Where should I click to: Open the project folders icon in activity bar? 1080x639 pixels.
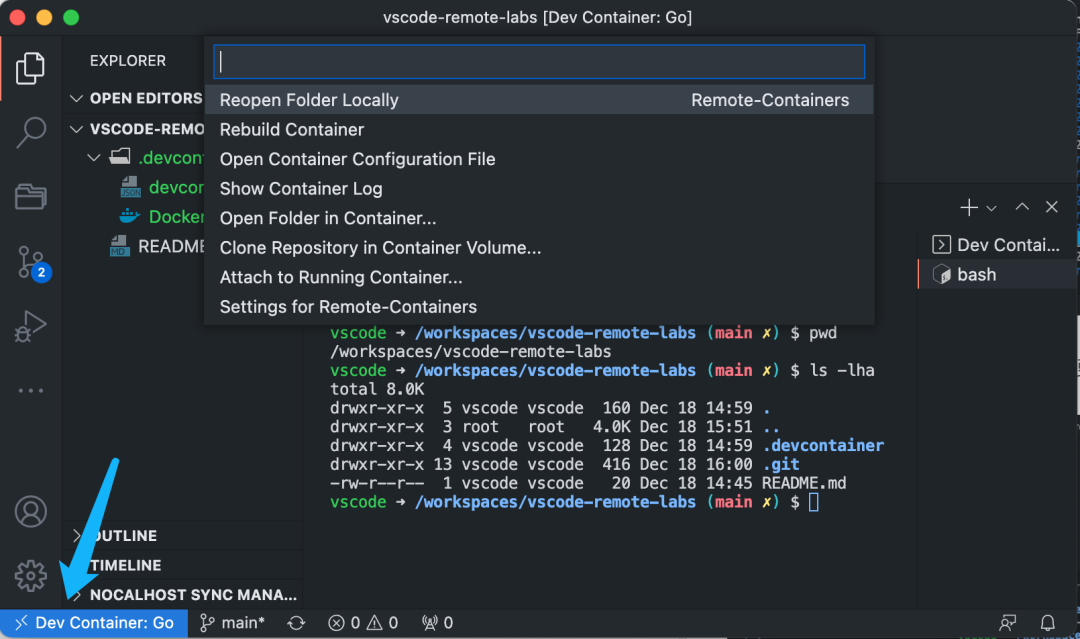(30, 197)
